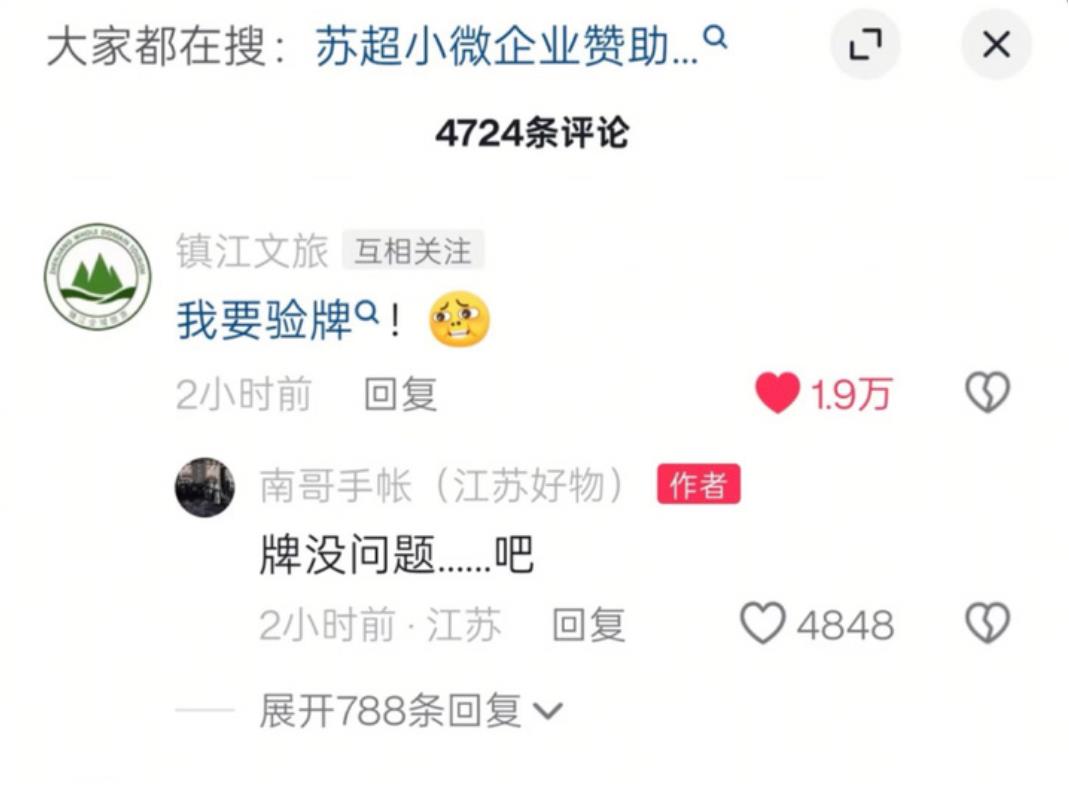
Task: Close the comments panel
Action: [x=995, y=45]
